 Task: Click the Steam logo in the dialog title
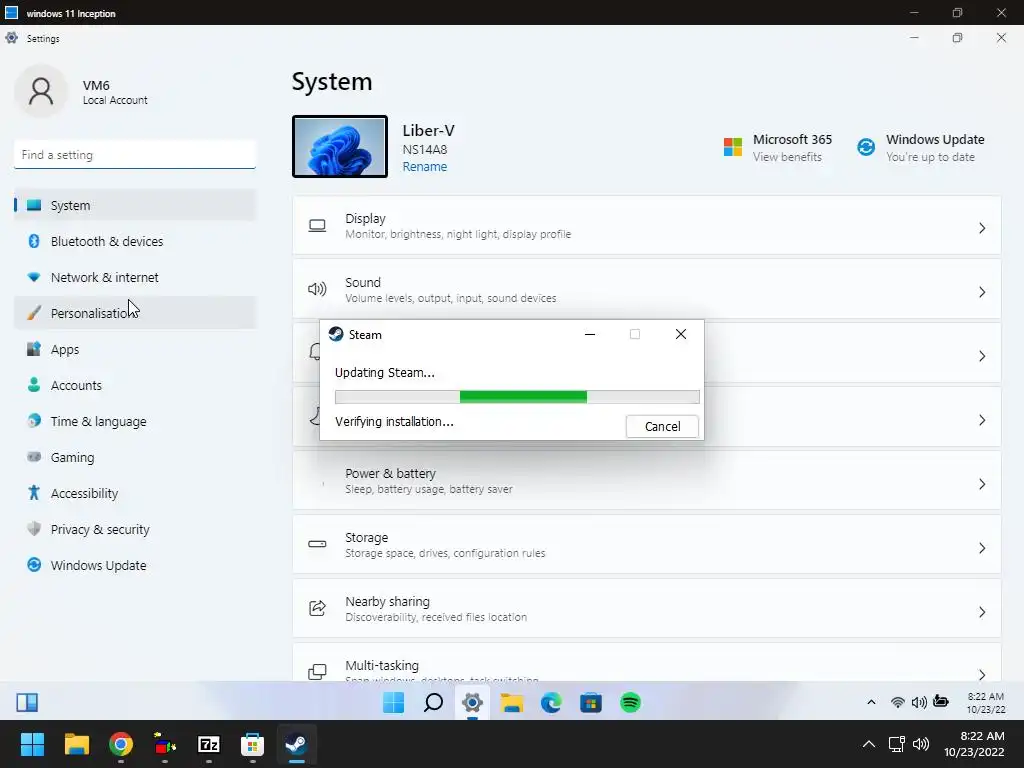pyautogui.click(x=336, y=334)
